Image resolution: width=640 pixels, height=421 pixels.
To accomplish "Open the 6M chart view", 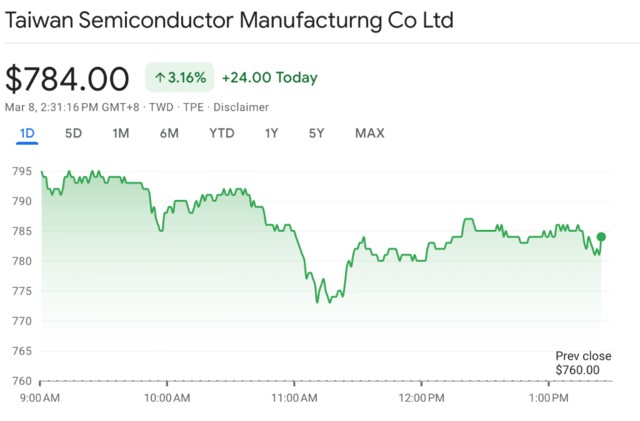I will pos(168,133).
